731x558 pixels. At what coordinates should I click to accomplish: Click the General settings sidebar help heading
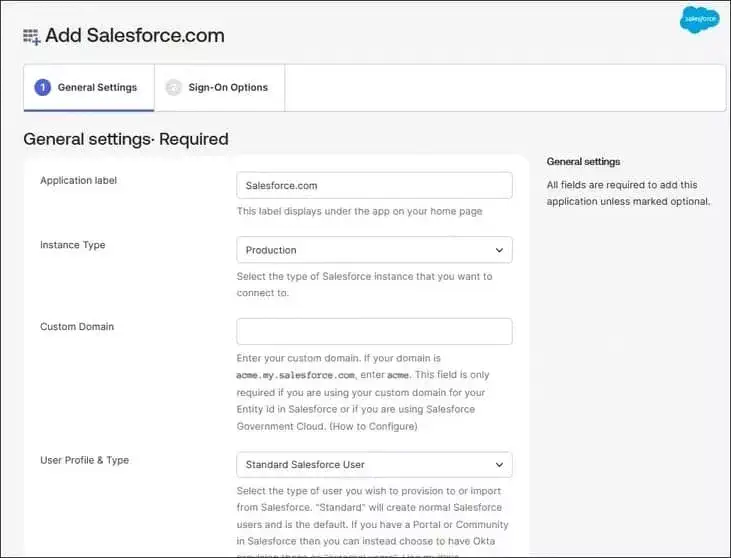(583, 161)
